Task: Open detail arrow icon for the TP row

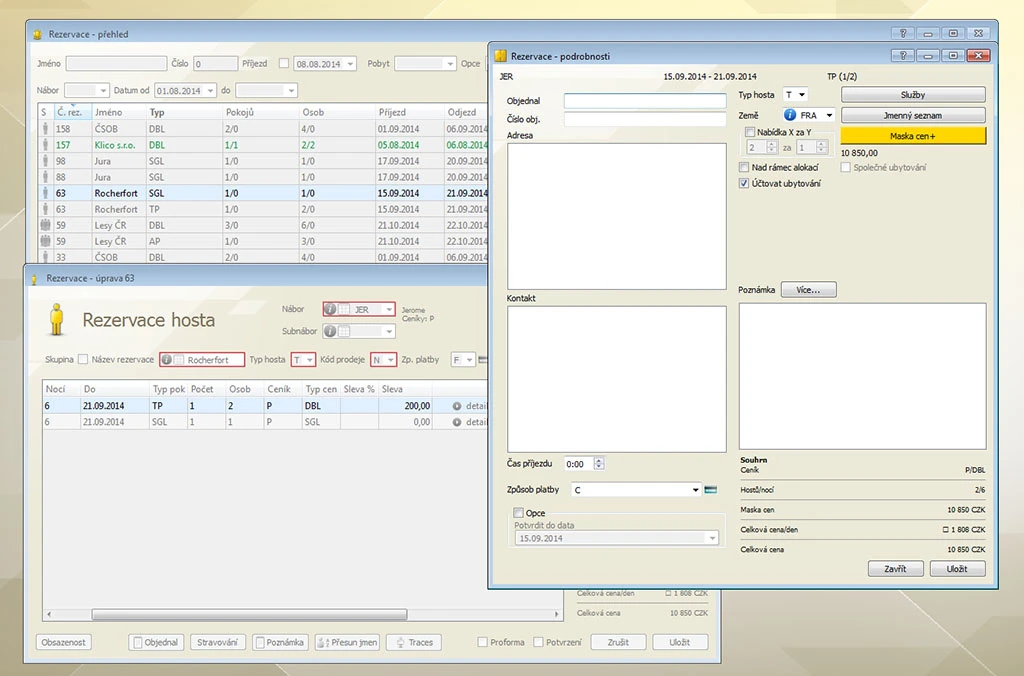Action: coord(457,406)
